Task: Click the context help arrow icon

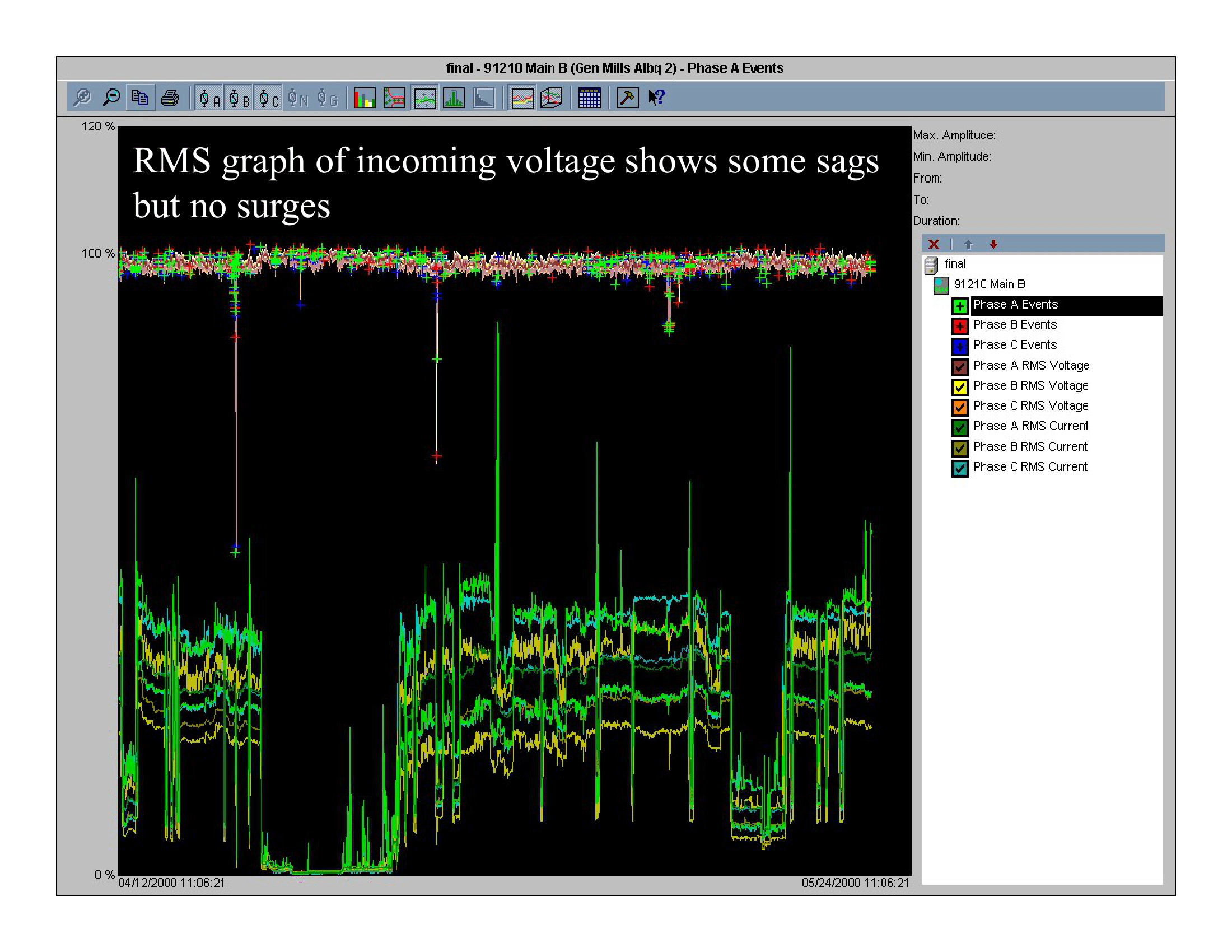Action: pyautogui.click(x=656, y=97)
